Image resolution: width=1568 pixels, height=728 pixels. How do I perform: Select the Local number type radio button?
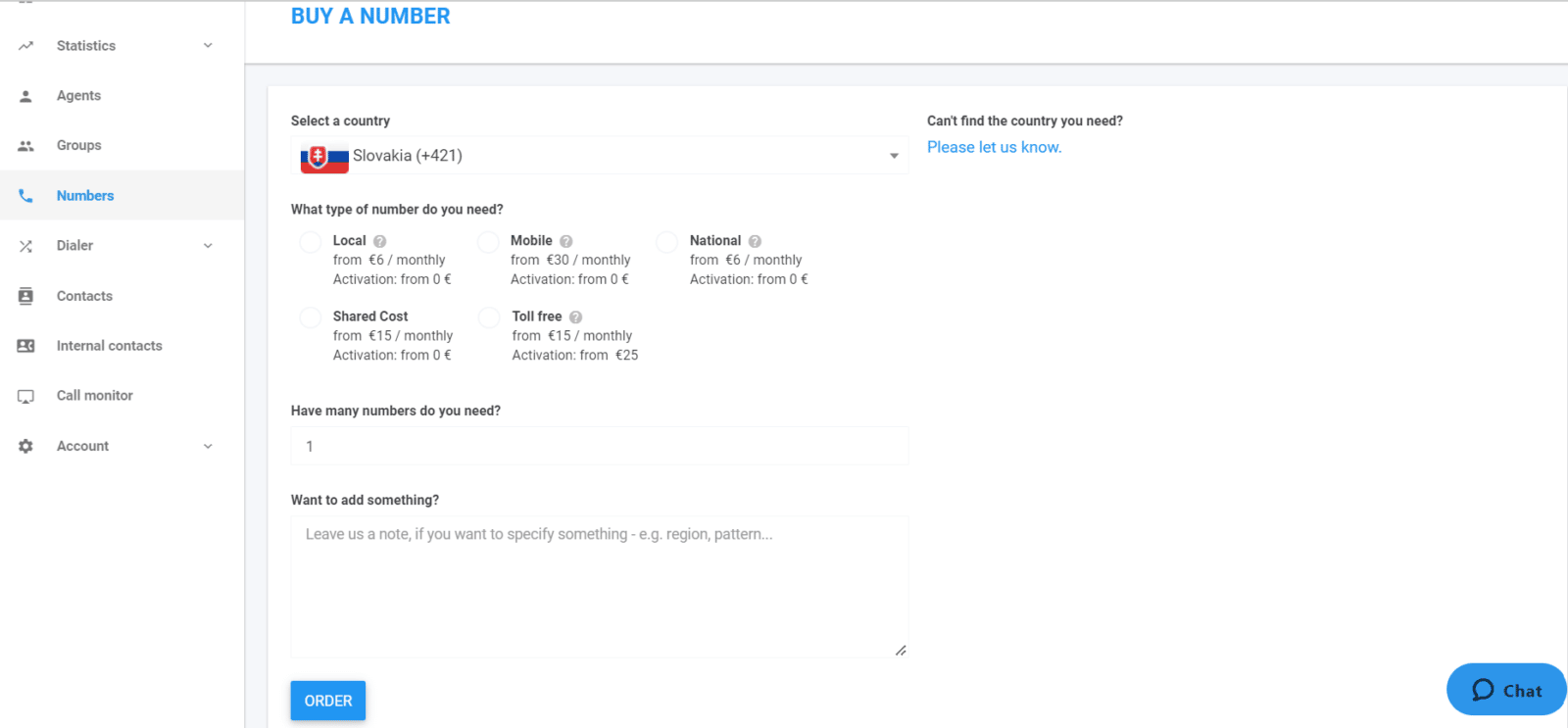click(310, 241)
